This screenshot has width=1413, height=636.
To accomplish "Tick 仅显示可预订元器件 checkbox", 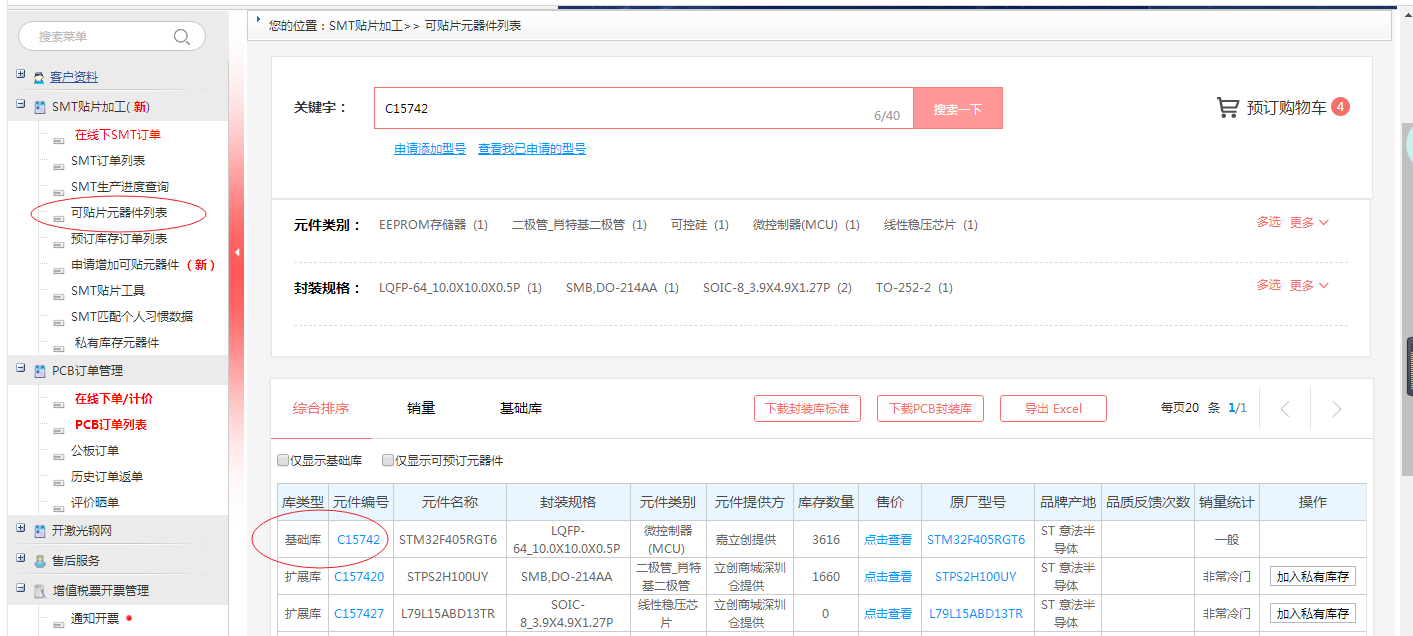I will (x=388, y=461).
